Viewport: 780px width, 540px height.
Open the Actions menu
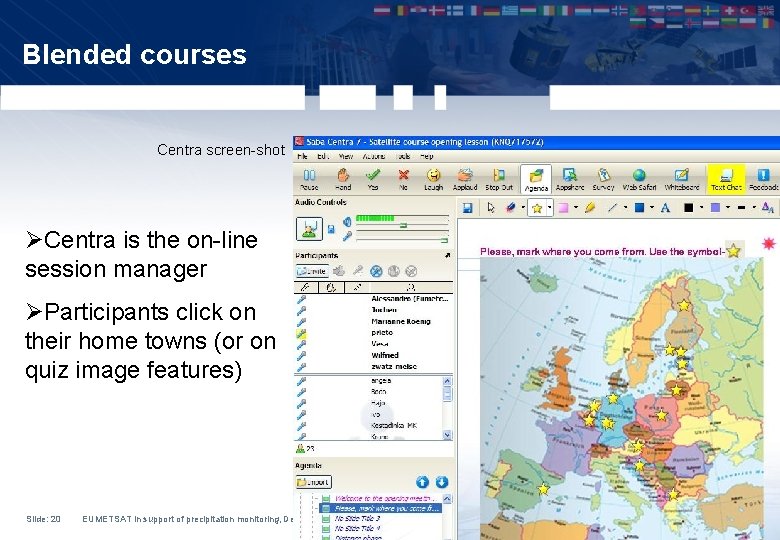click(x=374, y=156)
